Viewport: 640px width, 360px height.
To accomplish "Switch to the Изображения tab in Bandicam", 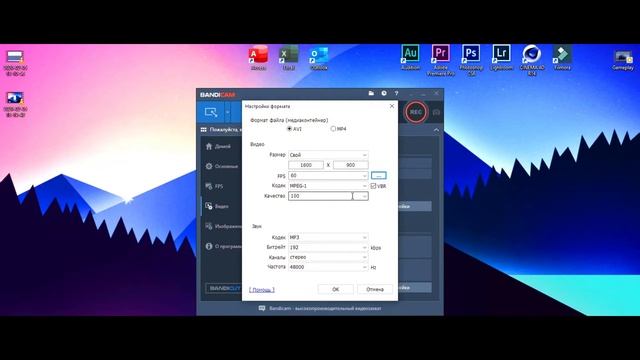I will click(222, 227).
